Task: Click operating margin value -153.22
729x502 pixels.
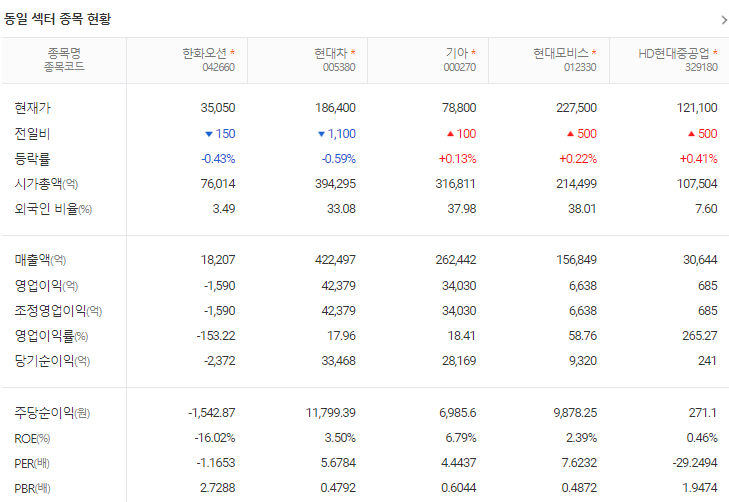Action: tap(216, 336)
